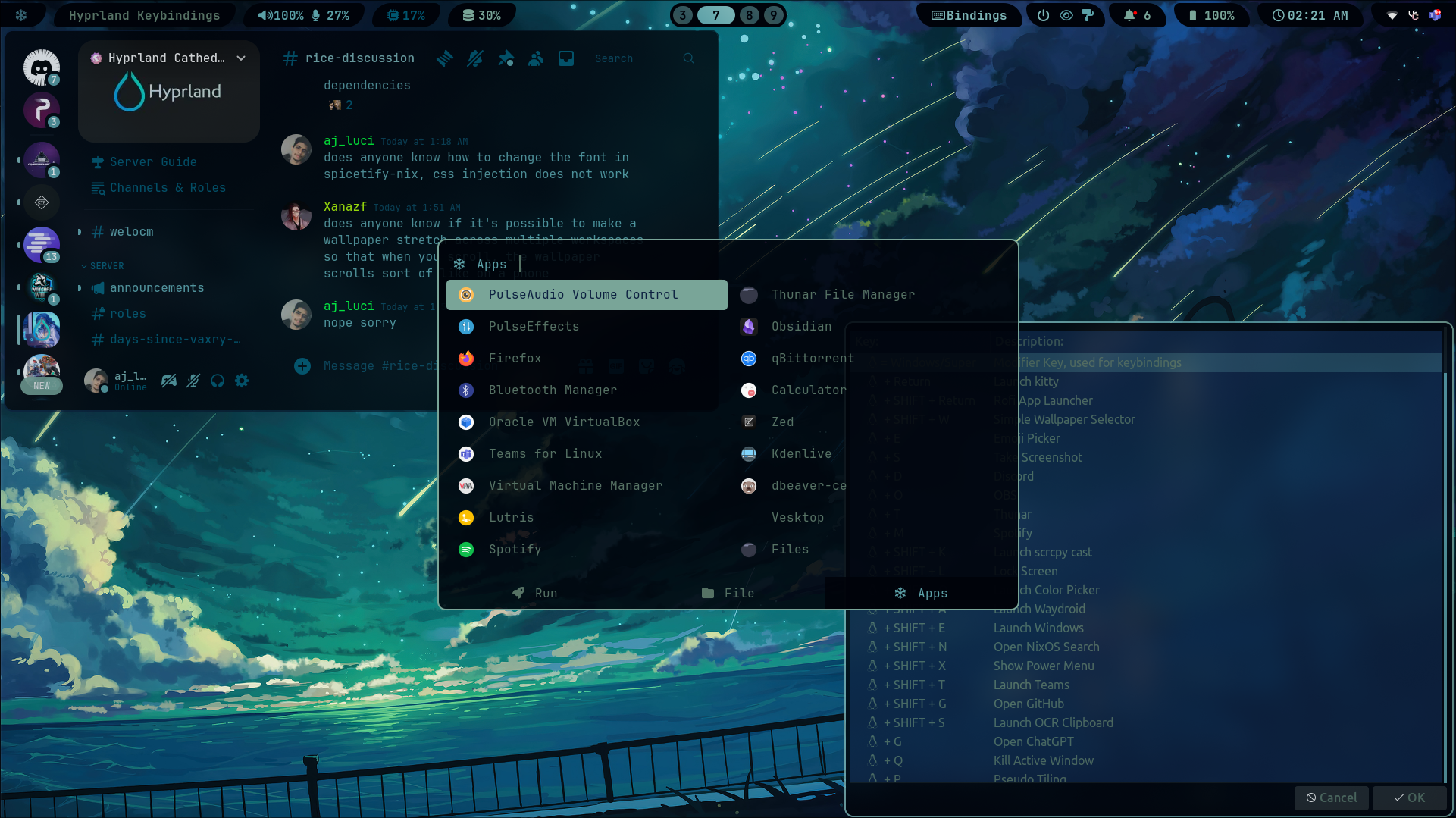Launch Zed editor from Apps list
This screenshot has height=818, width=1456.
tap(869, 422)
